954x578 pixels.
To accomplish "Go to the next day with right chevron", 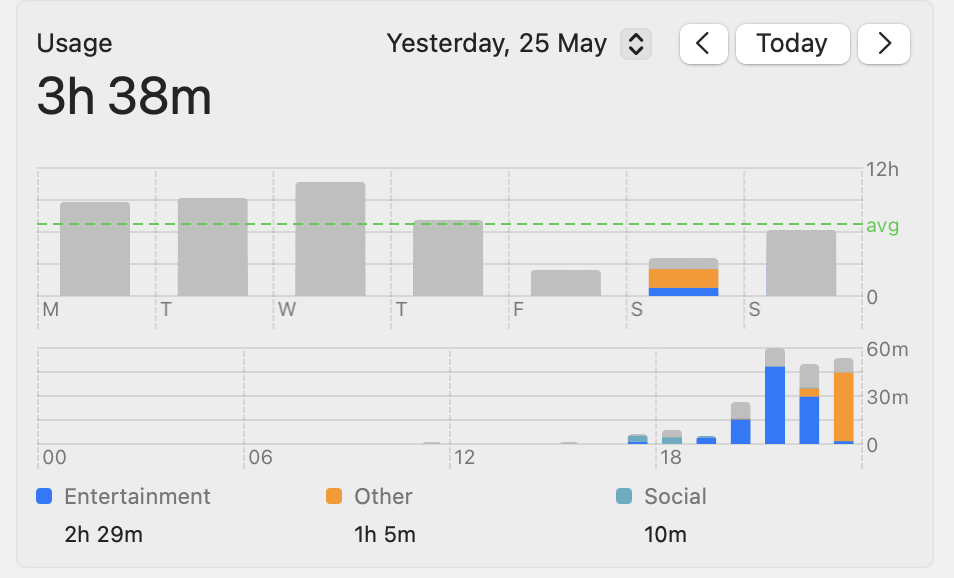I will coord(884,44).
